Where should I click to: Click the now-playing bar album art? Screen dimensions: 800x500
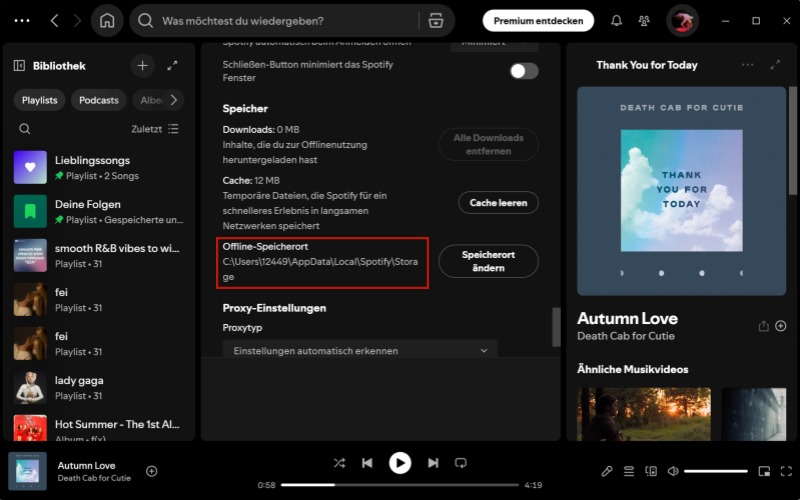[x=28, y=471]
